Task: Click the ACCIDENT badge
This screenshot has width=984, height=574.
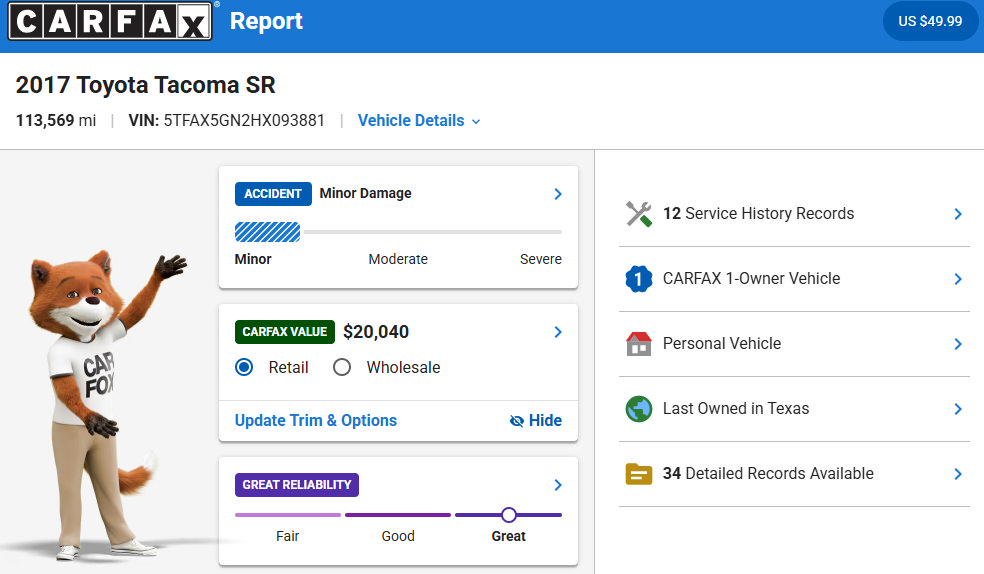Action: click(273, 194)
